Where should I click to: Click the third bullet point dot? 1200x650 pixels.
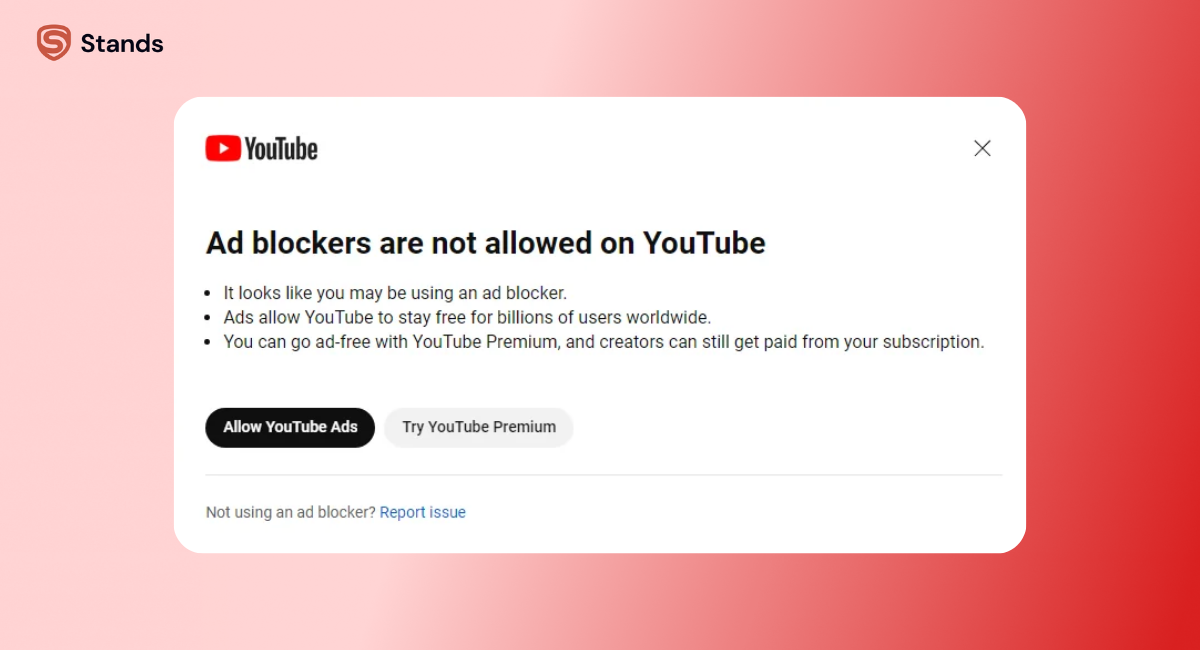tap(209, 342)
